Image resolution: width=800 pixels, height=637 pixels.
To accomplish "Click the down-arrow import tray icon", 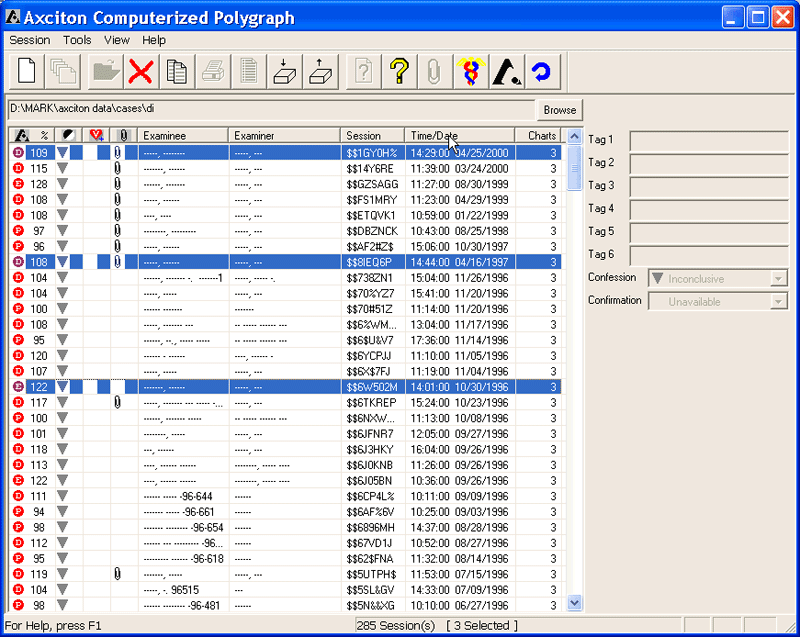I will pyautogui.click(x=284, y=71).
